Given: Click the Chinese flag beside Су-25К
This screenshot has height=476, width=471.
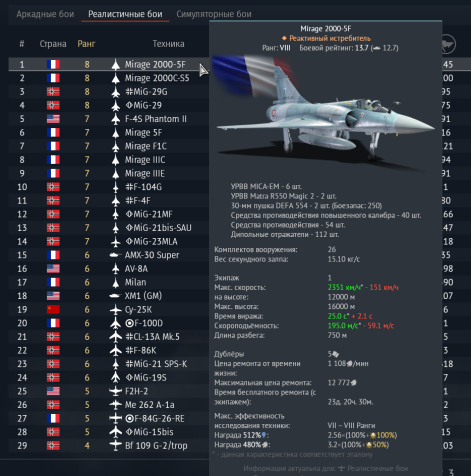Looking at the screenshot, I should click(x=53, y=310).
